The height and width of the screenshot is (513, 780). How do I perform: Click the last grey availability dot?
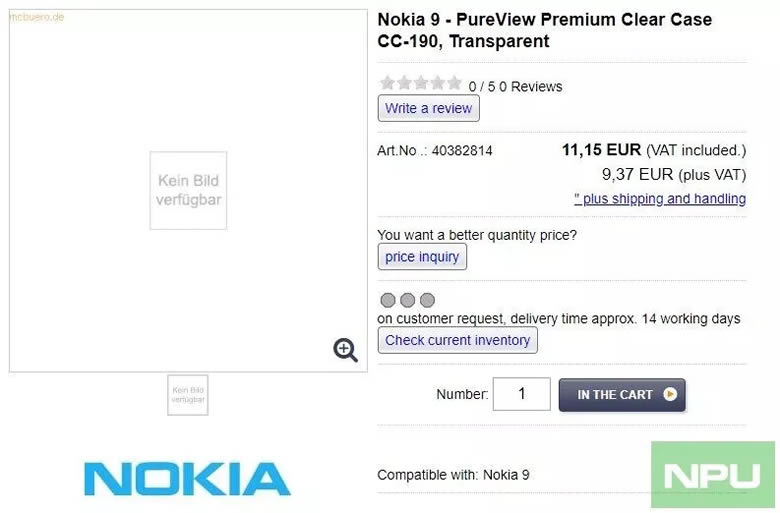pos(427,300)
